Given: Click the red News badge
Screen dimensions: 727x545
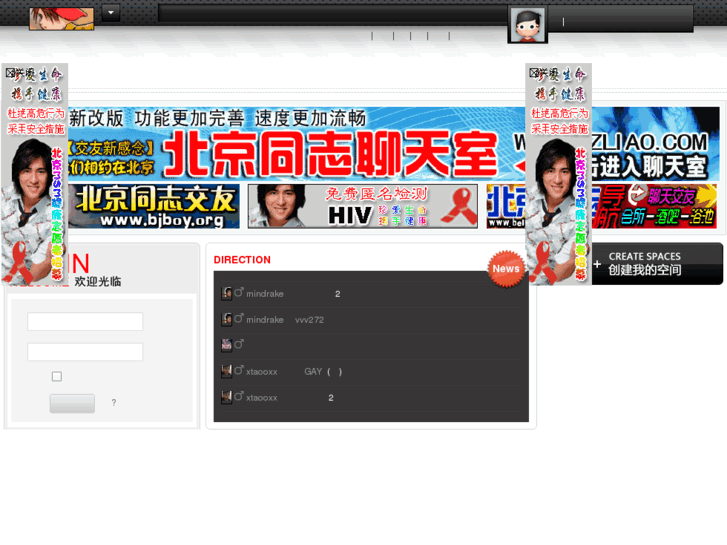Looking at the screenshot, I should [x=506, y=269].
